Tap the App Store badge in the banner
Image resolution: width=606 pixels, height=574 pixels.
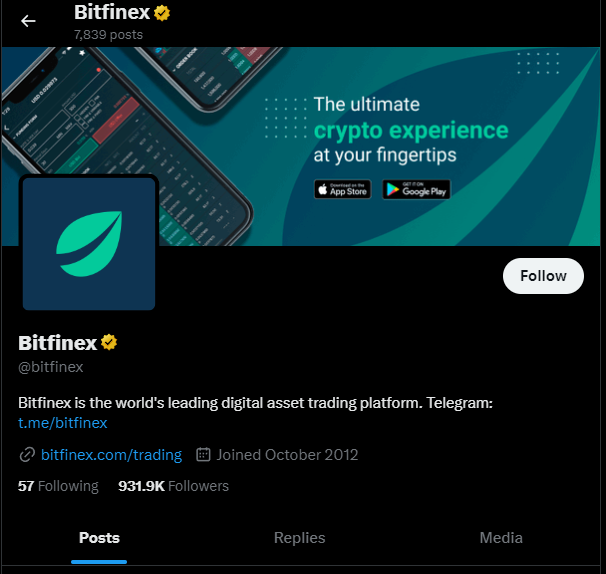point(342,188)
